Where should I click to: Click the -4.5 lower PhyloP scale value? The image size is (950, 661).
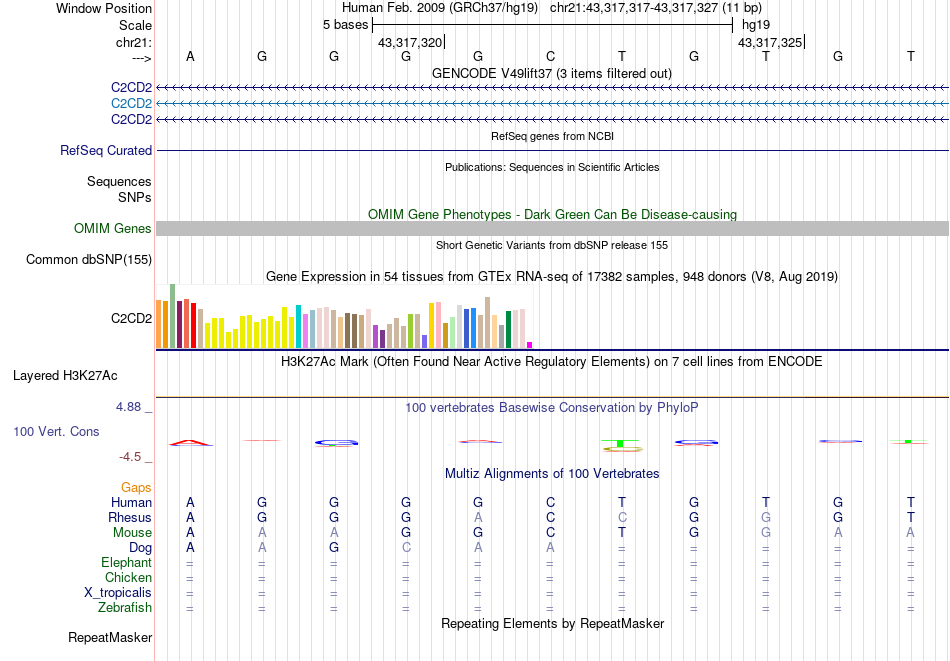tap(130, 457)
